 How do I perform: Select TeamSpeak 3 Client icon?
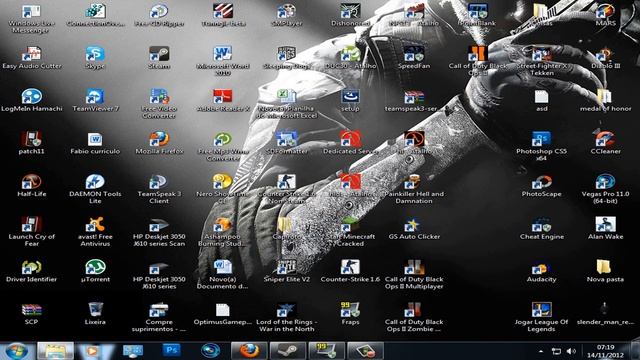[159, 183]
